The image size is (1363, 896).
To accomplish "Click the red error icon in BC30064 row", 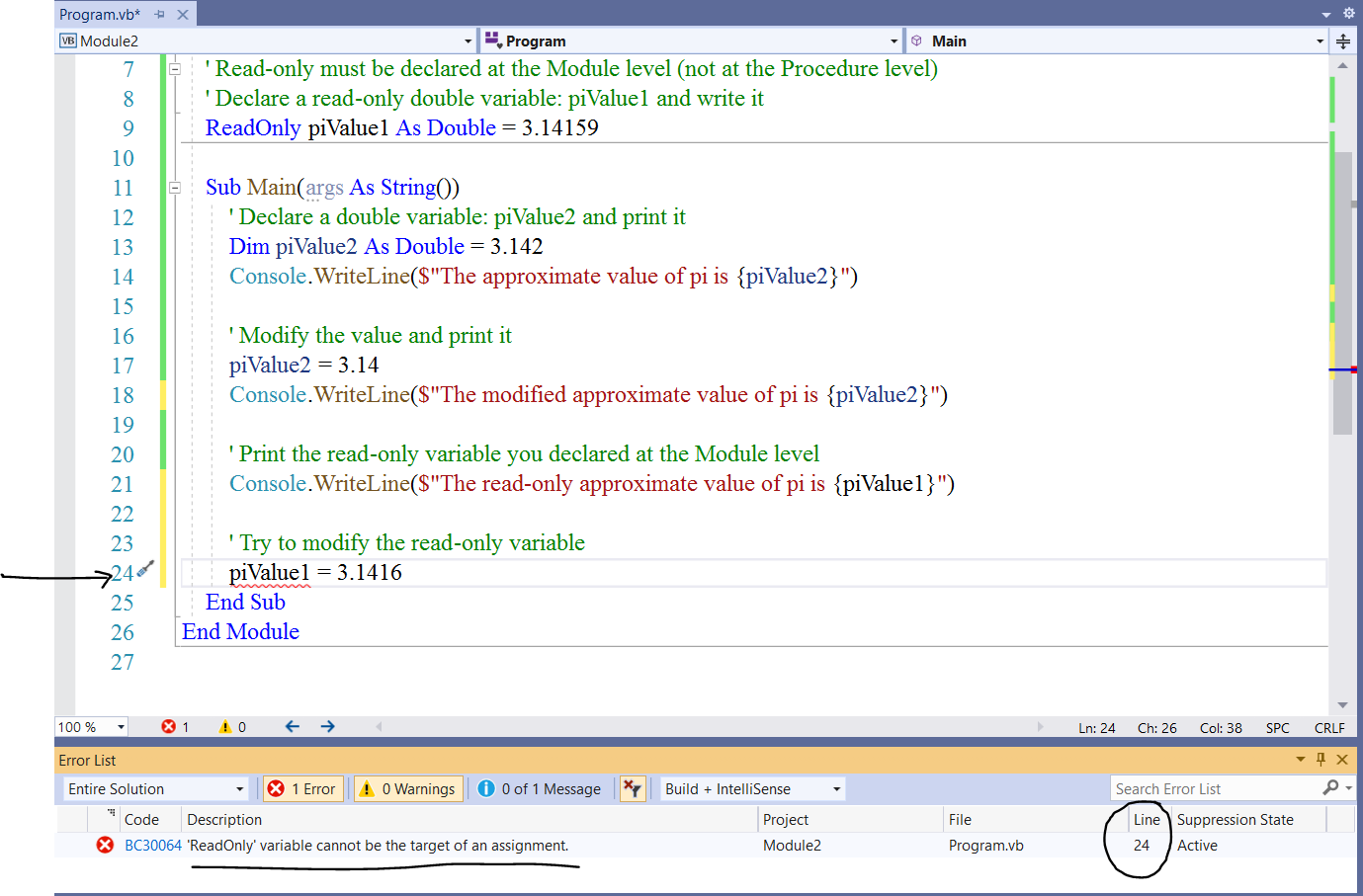I will [x=105, y=846].
